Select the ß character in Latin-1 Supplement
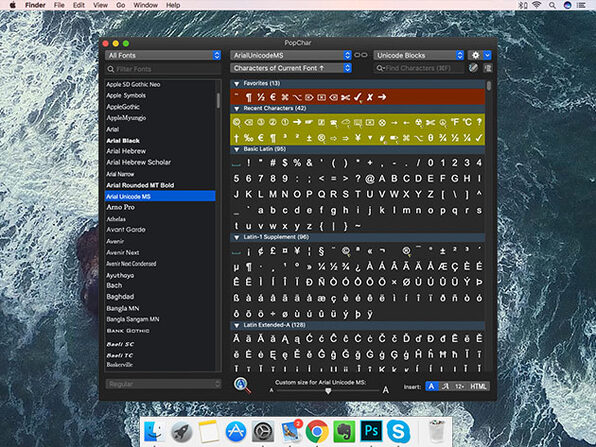The height and width of the screenshot is (447, 596). [x=236, y=298]
